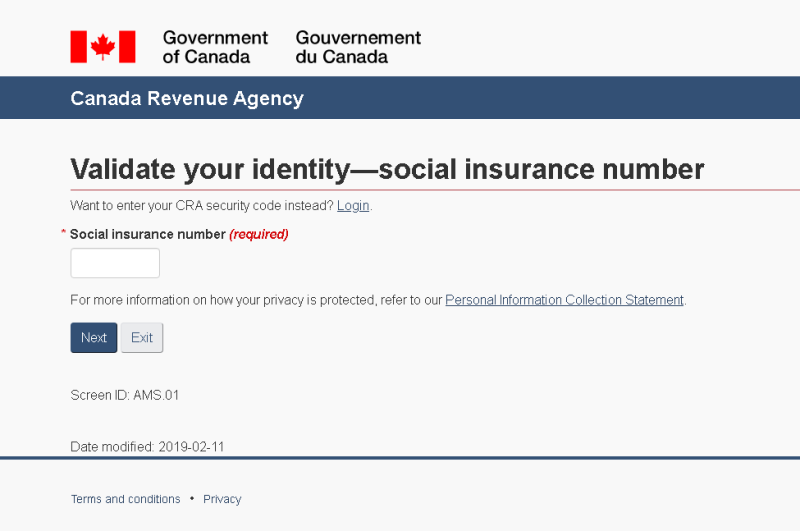The image size is (800, 531).
Task: Open the Personal Information Collection Statement link
Action: [x=564, y=300]
